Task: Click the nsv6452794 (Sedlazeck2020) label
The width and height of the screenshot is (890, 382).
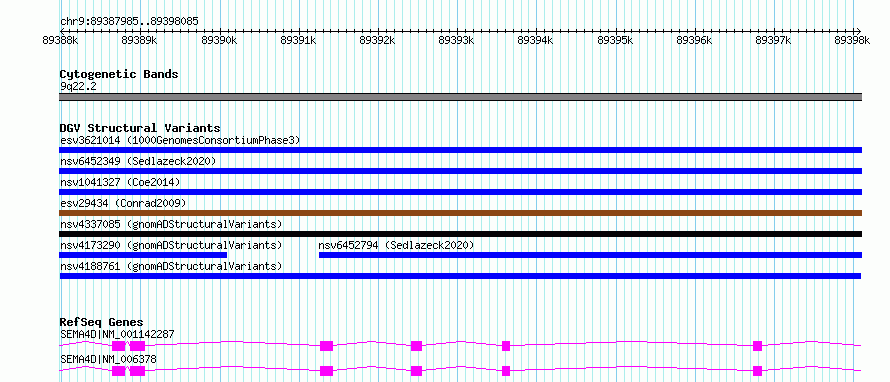Action: (396, 245)
